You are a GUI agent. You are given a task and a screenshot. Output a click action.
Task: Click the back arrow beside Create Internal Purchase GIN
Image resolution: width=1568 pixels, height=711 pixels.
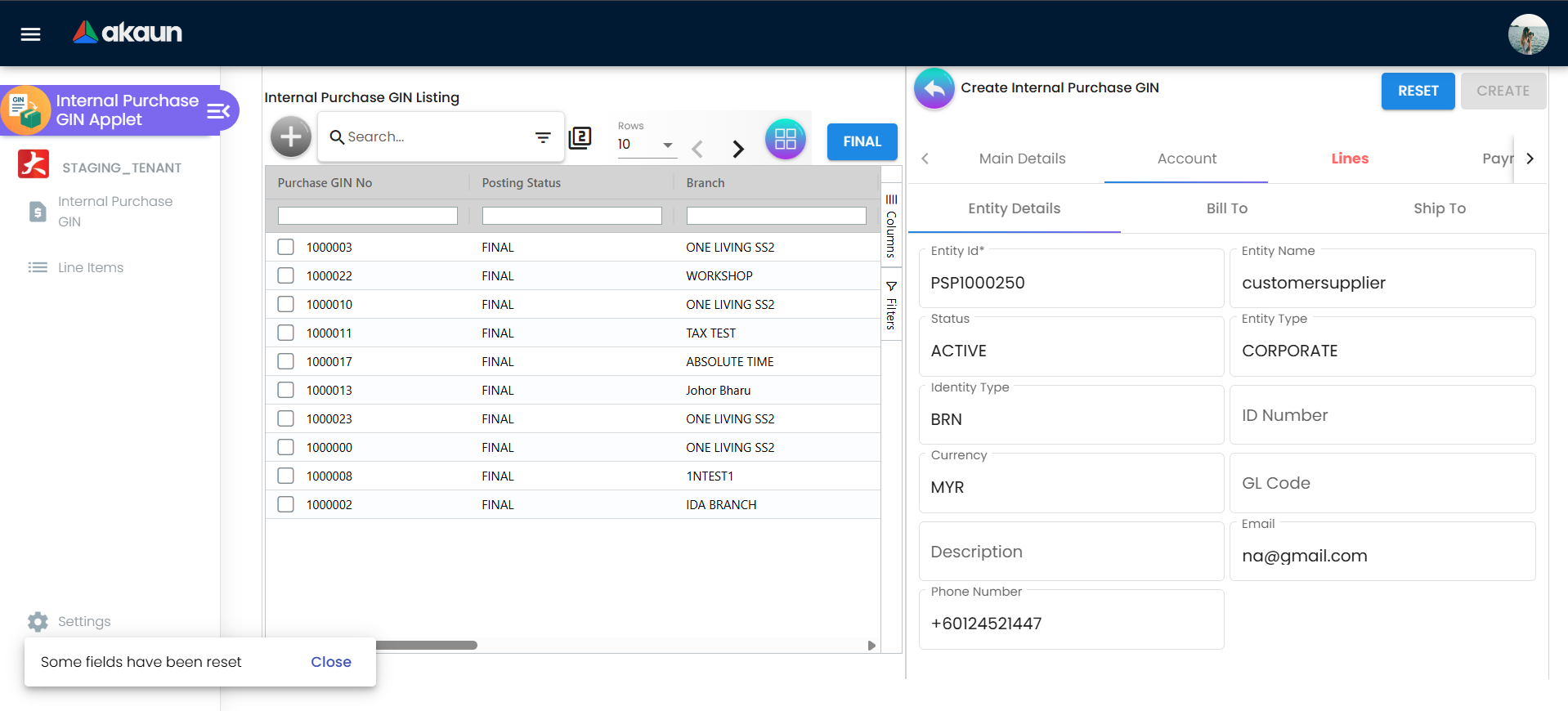click(934, 88)
